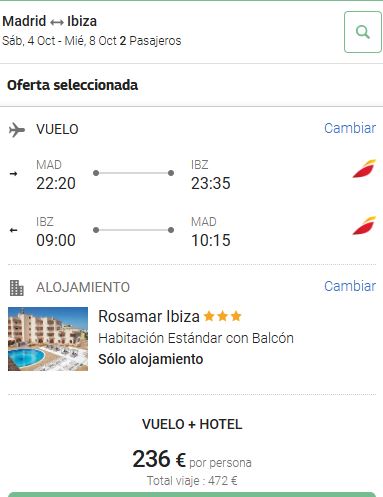Click the three-star hotel rating
The width and height of the screenshot is (383, 497).
(222, 316)
